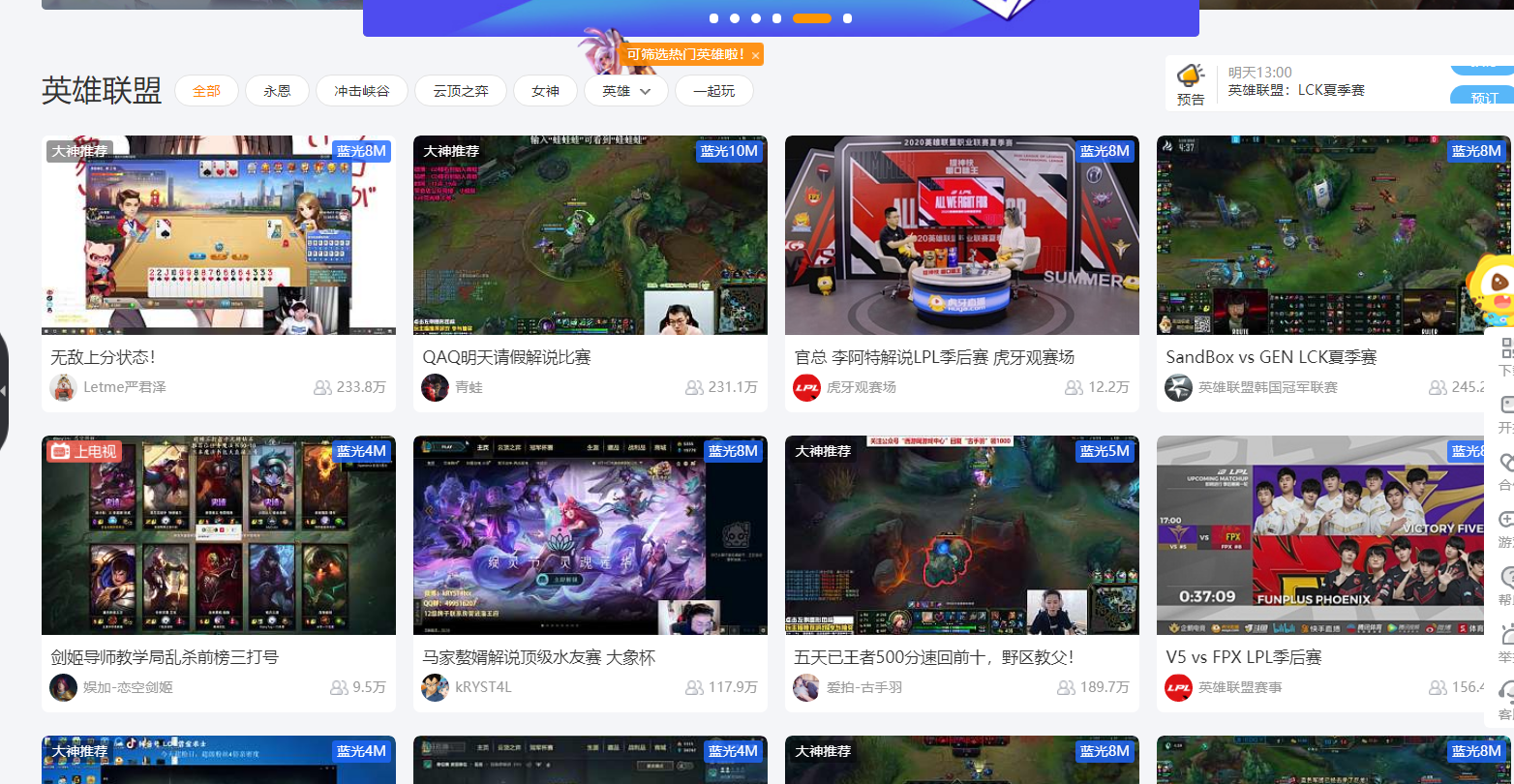
Task: Close the 可筛选热门英雄啦 tooltip
Action: point(755,55)
